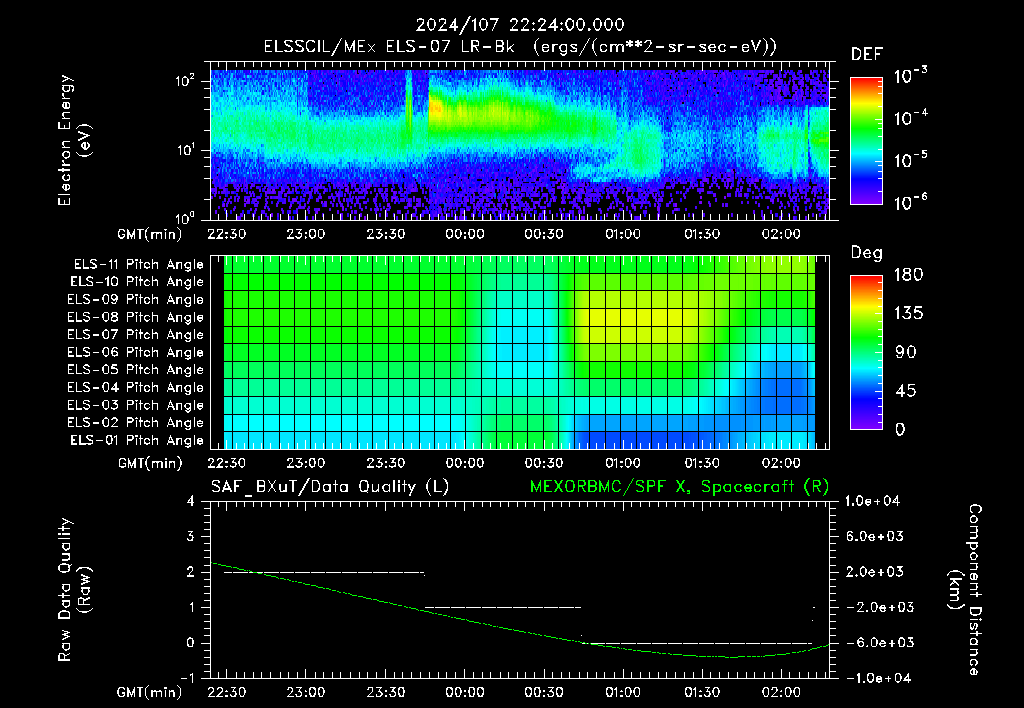Click the DEF legend title

(867, 55)
